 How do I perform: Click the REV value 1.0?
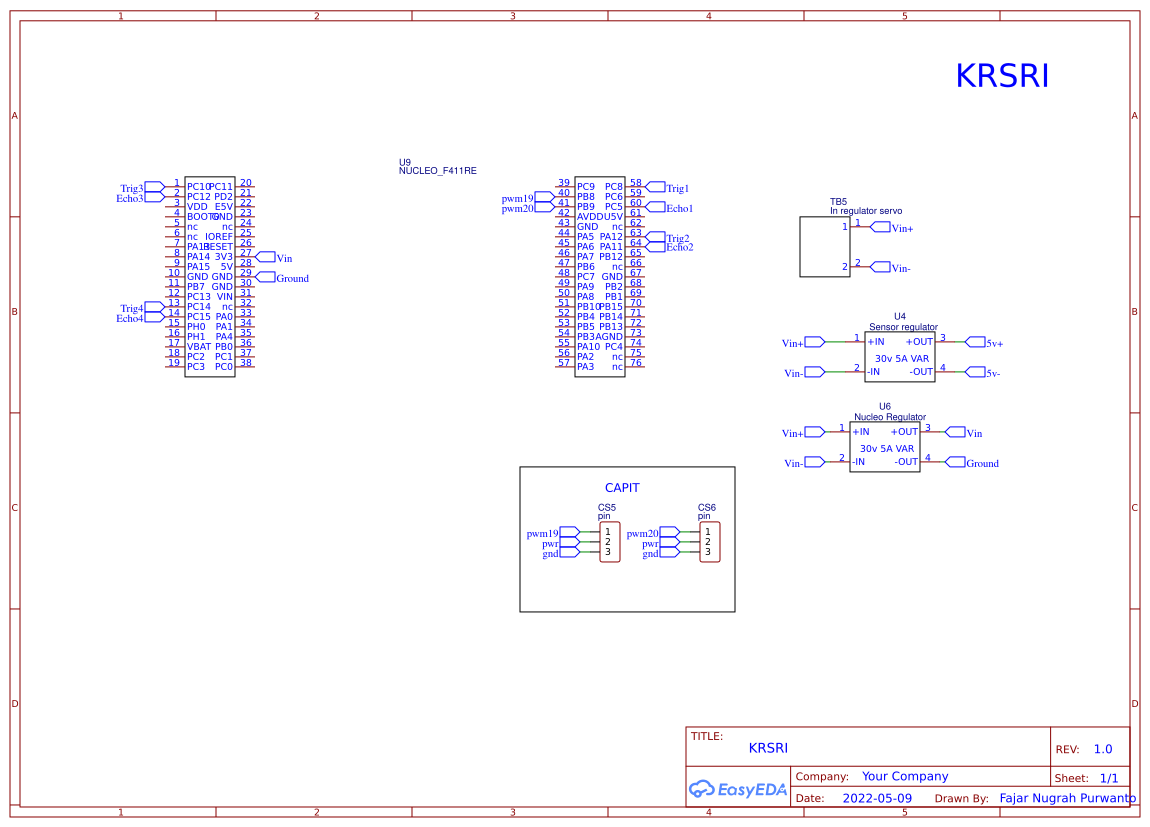click(1102, 749)
